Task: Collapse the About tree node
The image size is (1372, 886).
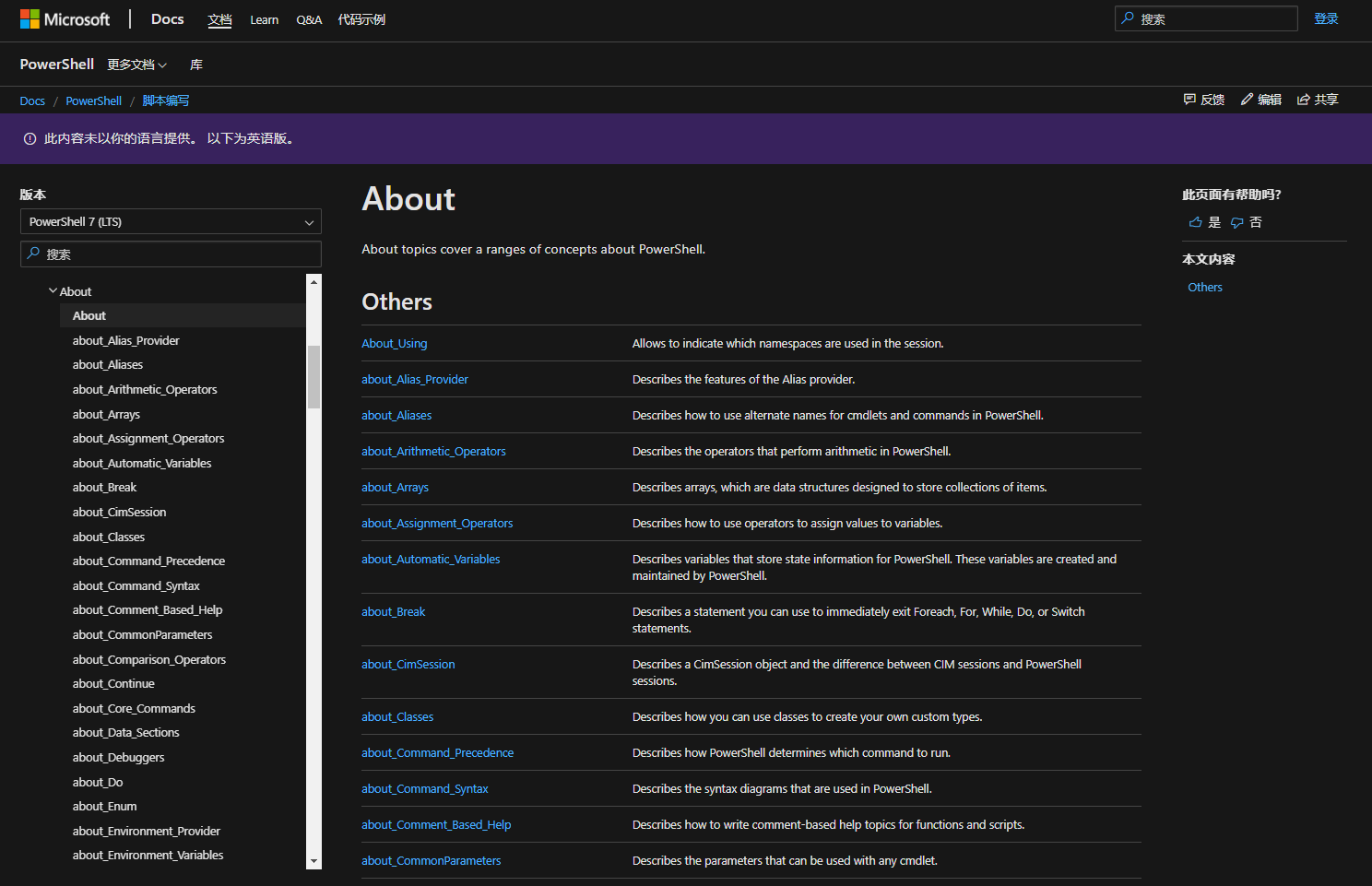Action: pyautogui.click(x=53, y=291)
